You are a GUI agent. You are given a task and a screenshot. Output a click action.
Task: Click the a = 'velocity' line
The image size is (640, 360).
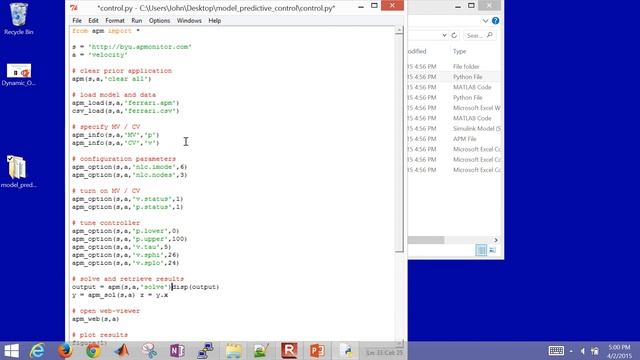click(x=100, y=55)
